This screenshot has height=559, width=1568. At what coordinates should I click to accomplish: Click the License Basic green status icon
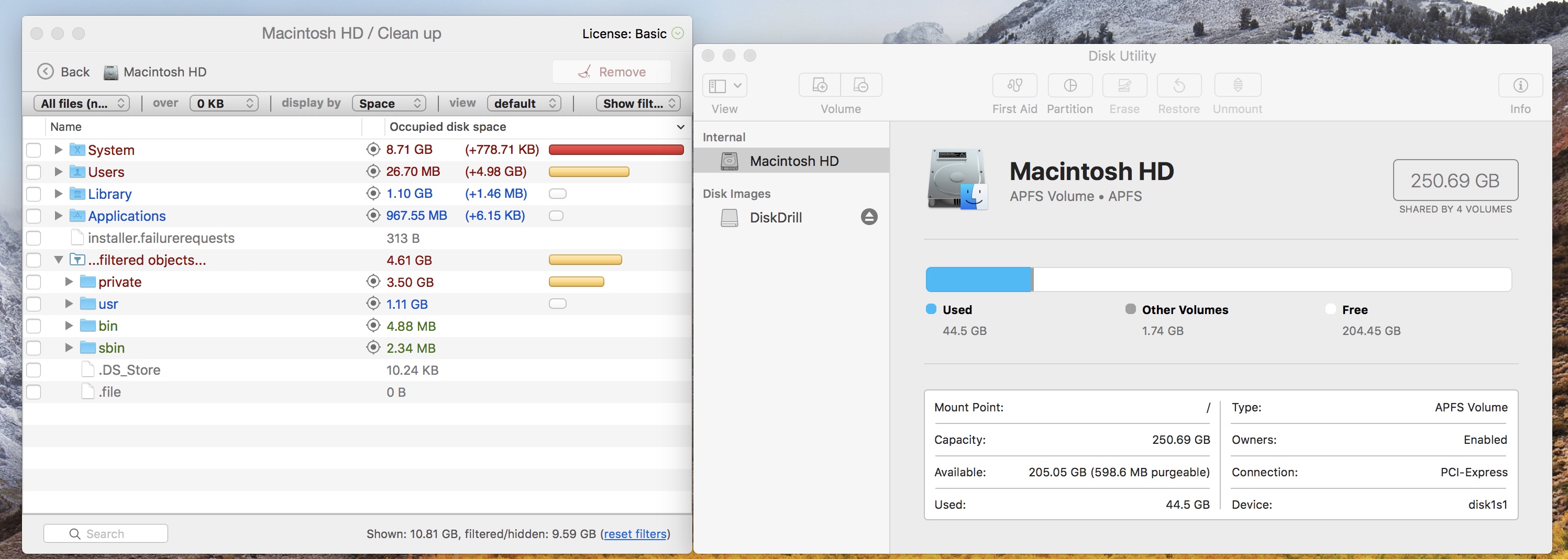678,33
